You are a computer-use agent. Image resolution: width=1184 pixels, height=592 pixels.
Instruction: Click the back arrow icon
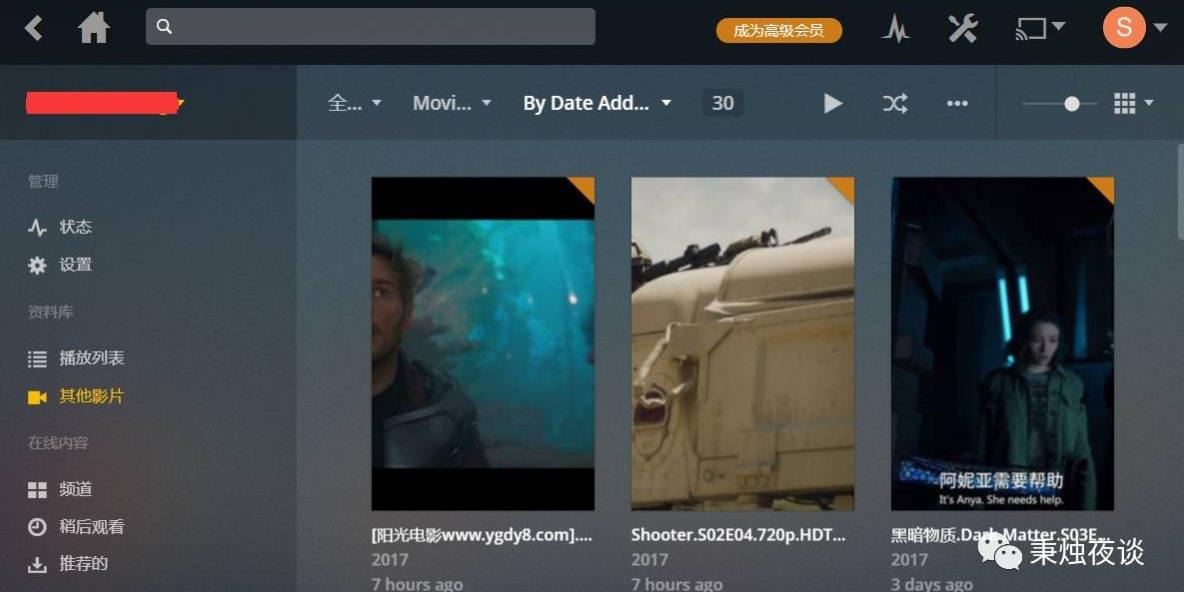point(34,28)
